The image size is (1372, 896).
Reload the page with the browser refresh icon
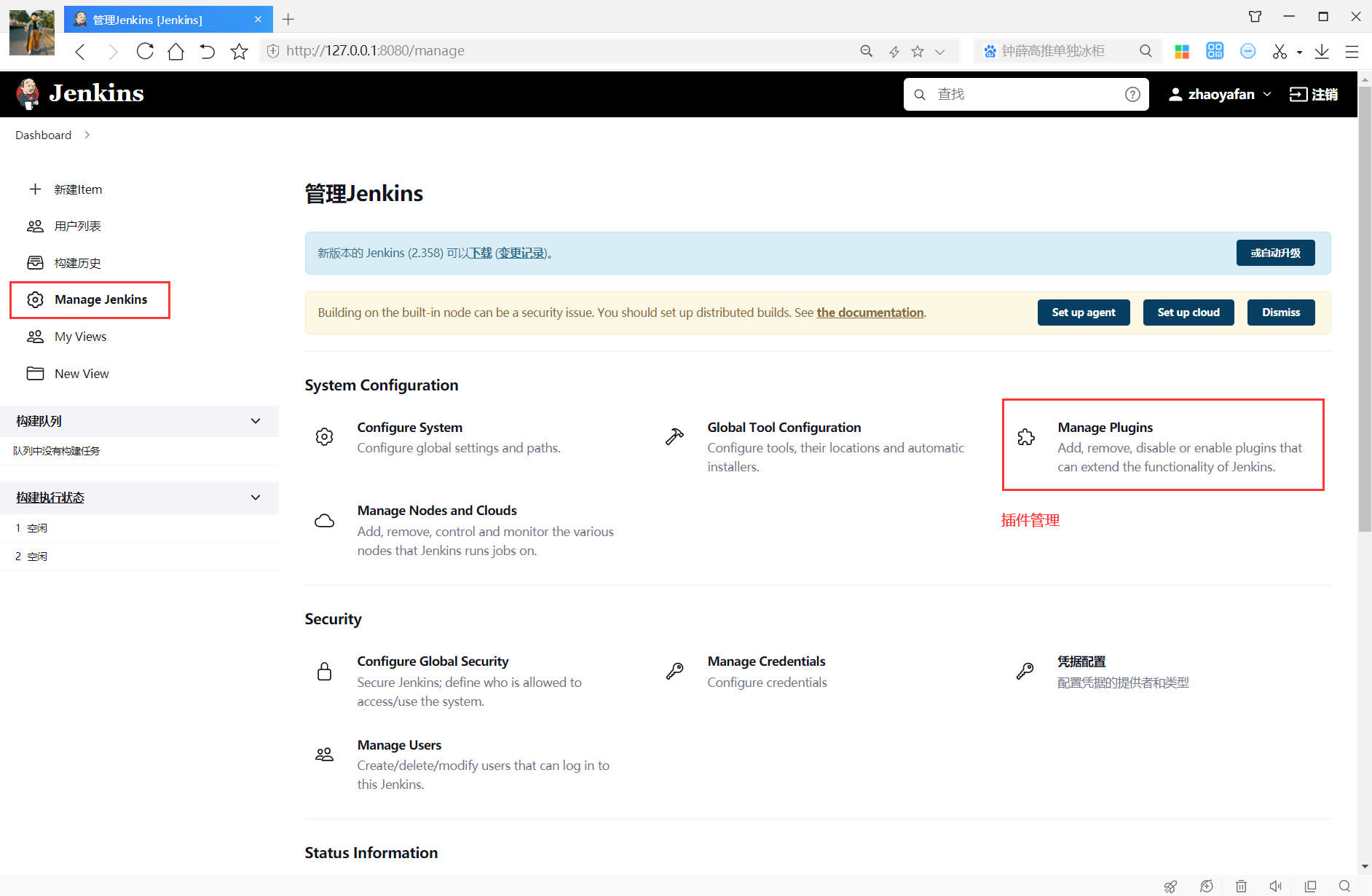click(145, 51)
